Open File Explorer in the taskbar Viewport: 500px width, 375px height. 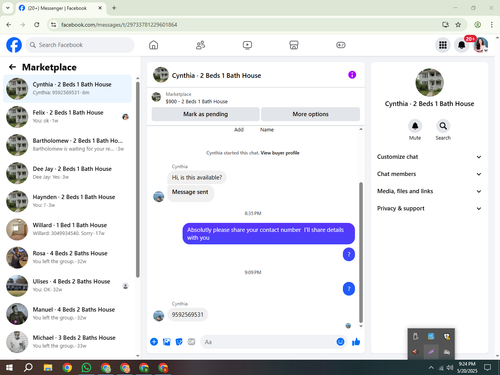pos(48,368)
